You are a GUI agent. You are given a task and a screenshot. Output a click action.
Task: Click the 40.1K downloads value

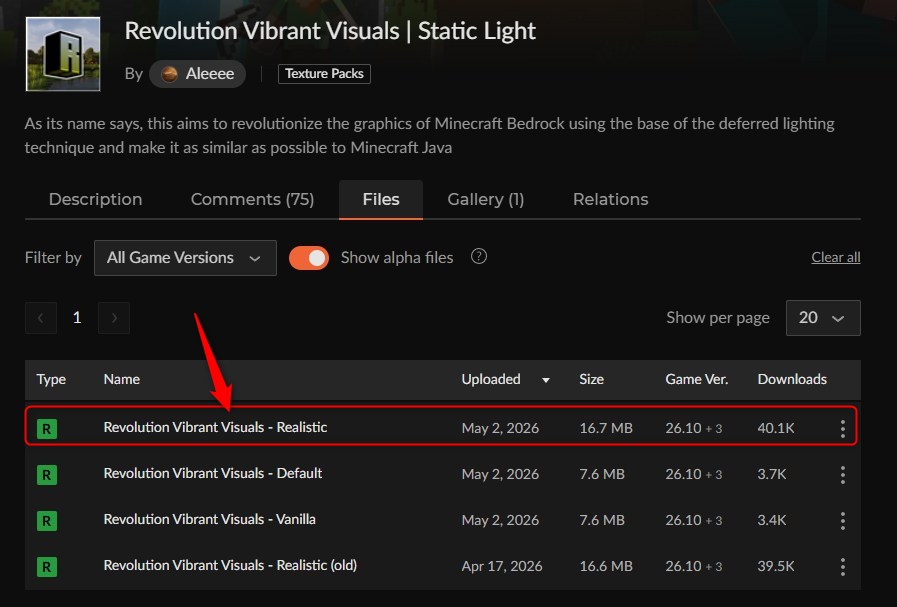[776, 428]
